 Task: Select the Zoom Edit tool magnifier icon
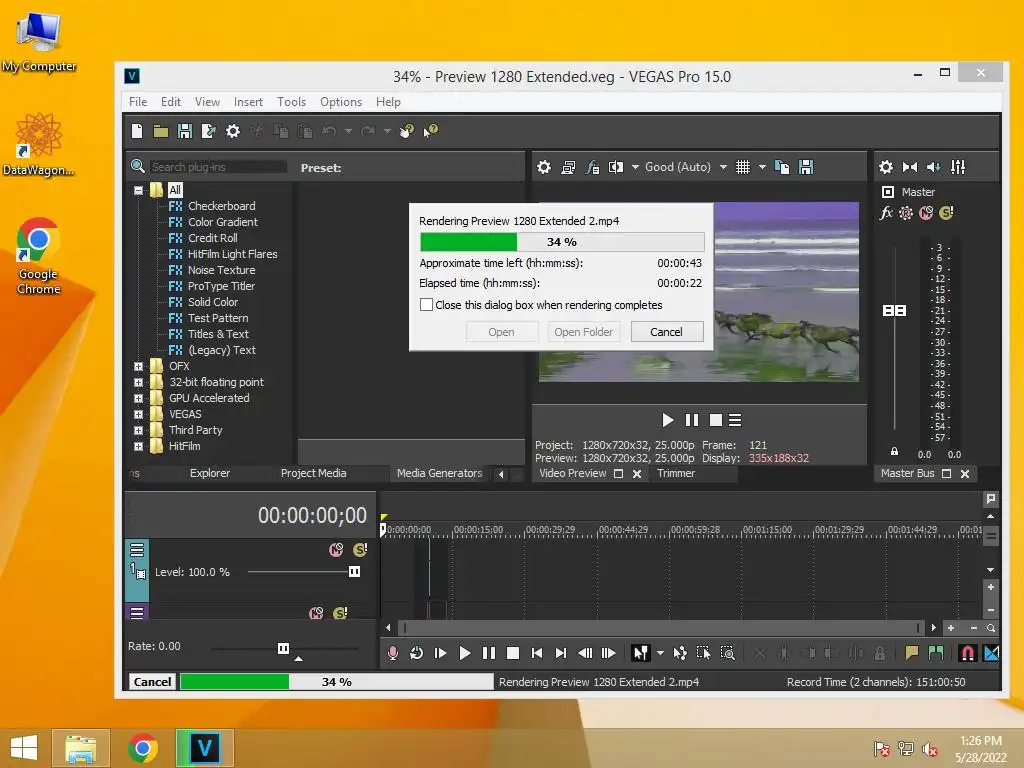pos(728,653)
